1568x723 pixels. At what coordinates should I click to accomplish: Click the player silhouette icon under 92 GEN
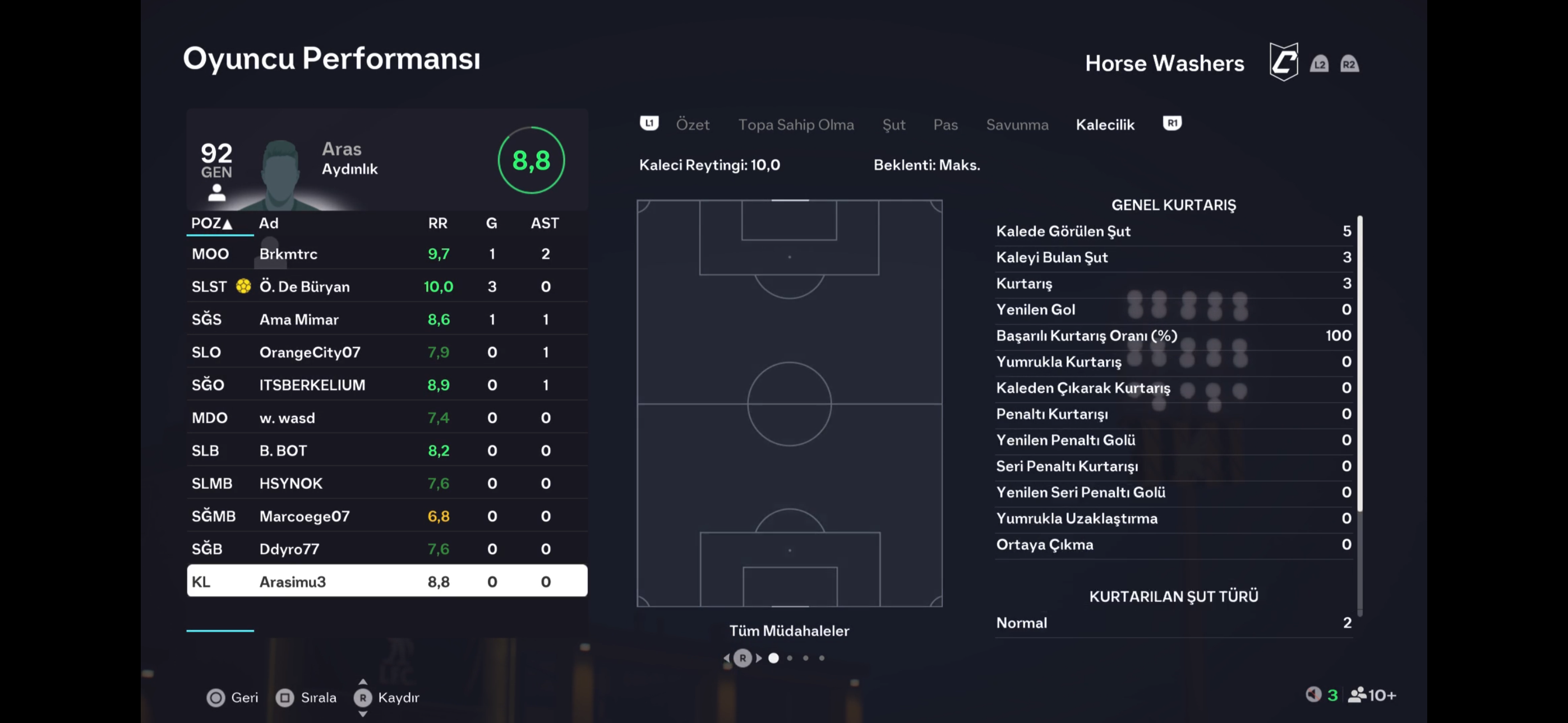tap(216, 193)
